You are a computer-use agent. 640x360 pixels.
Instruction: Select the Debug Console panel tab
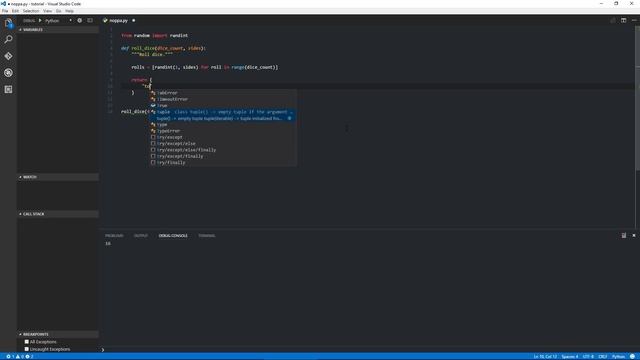(x=173, y=236)
